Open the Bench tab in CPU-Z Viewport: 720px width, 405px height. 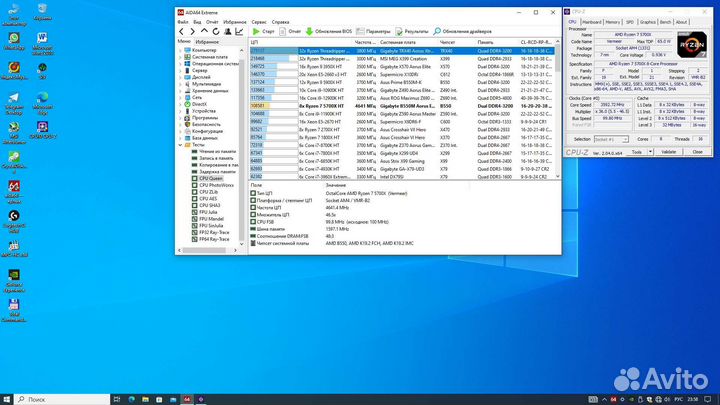[x=665, y=22]
